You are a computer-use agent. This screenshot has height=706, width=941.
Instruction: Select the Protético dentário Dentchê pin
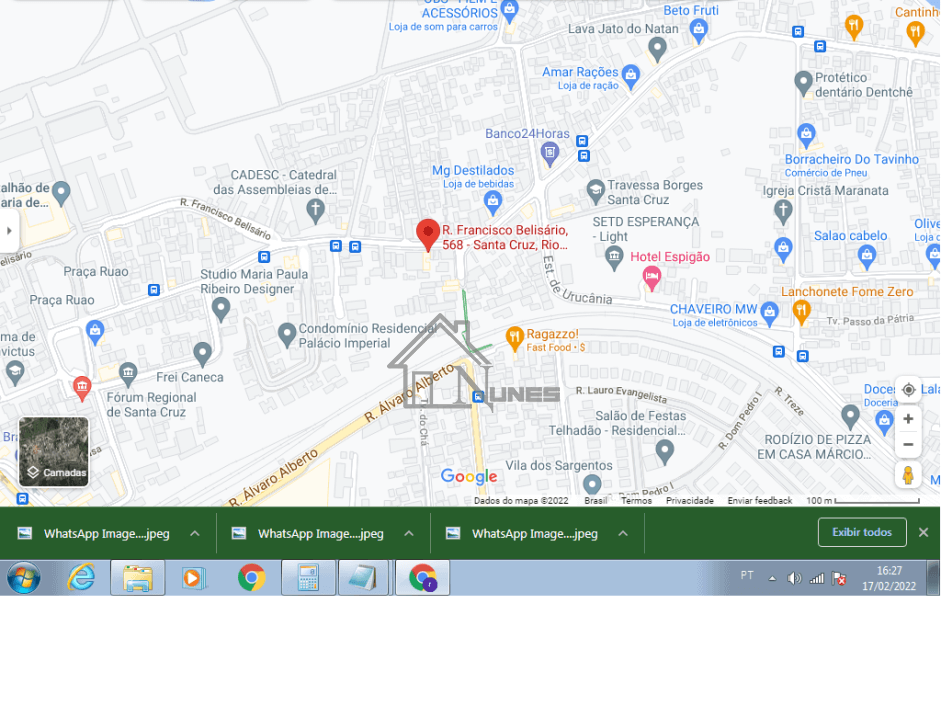(803, 83)
